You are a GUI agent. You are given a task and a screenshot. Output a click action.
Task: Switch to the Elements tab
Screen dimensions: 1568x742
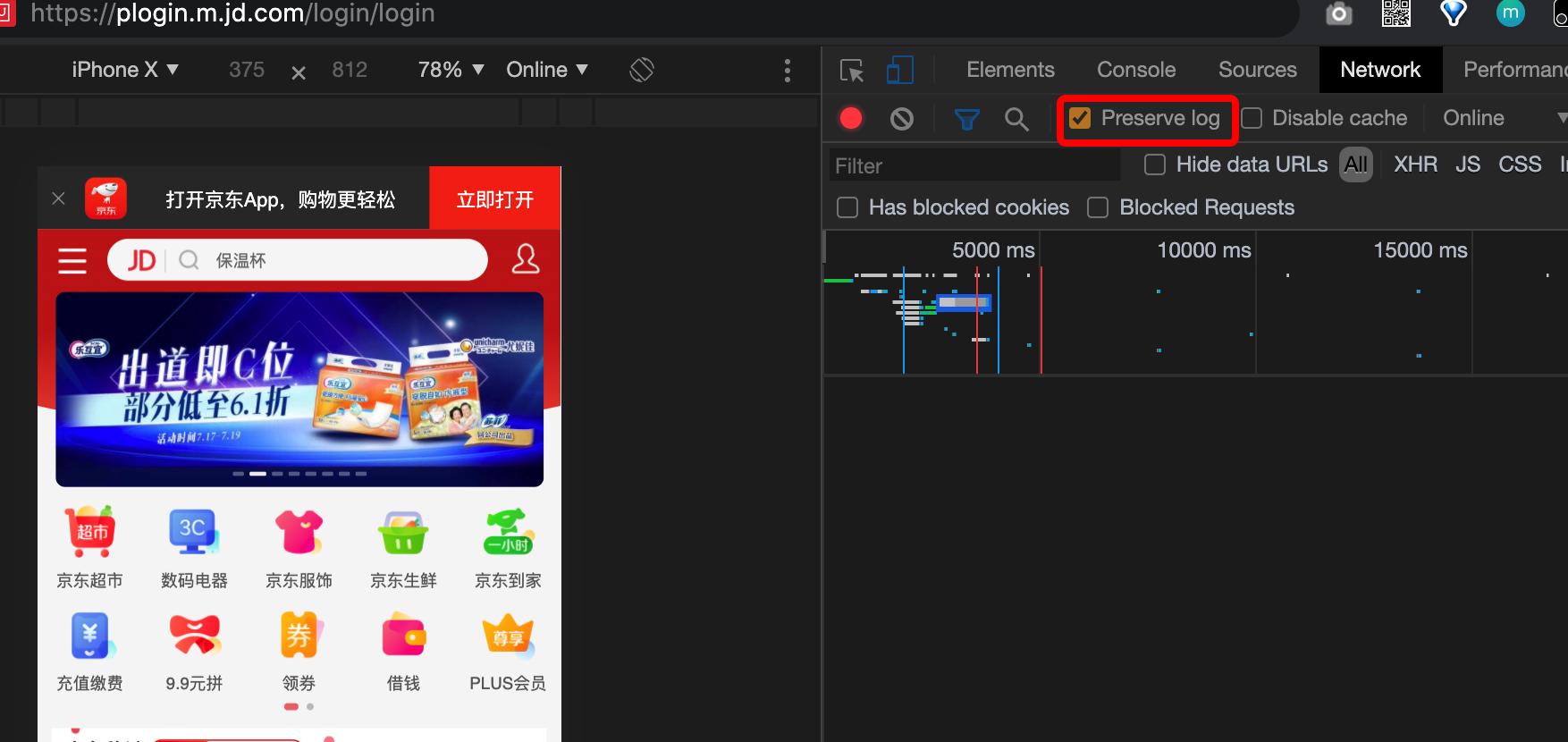pyautogui.click(x=1010, y=70)
